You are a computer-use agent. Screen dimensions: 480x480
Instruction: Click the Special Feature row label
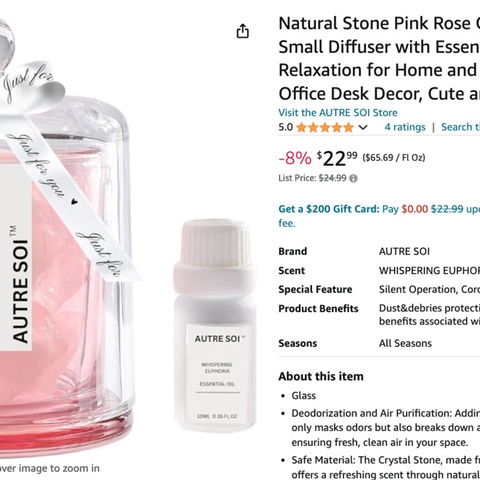(x=315, y=289)
